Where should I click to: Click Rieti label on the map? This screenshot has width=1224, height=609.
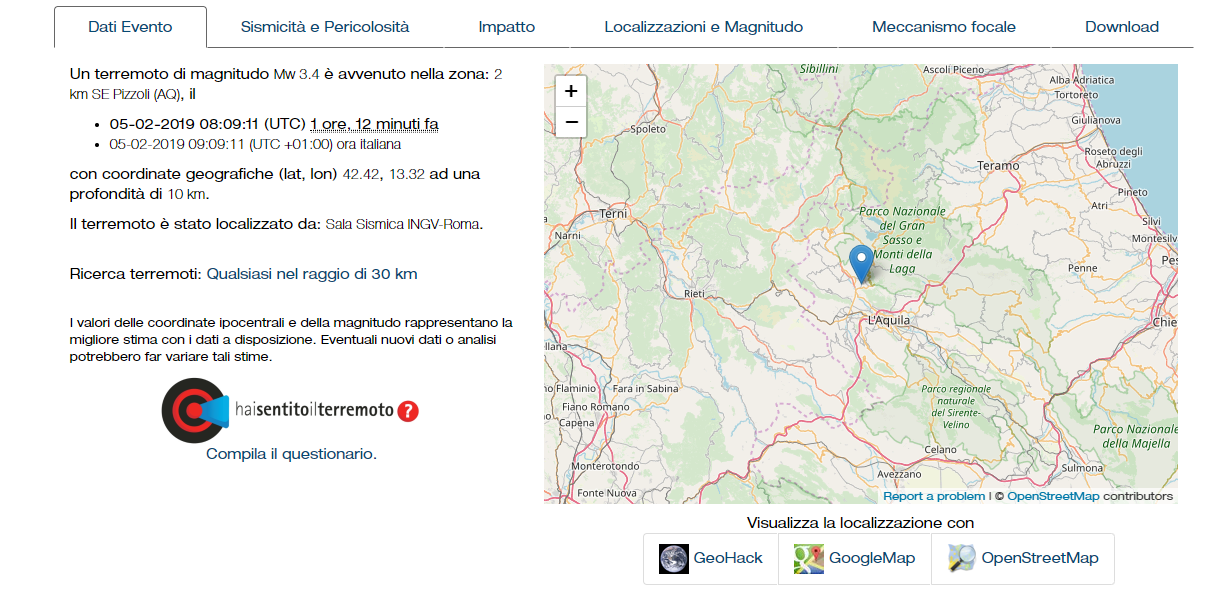694,294
